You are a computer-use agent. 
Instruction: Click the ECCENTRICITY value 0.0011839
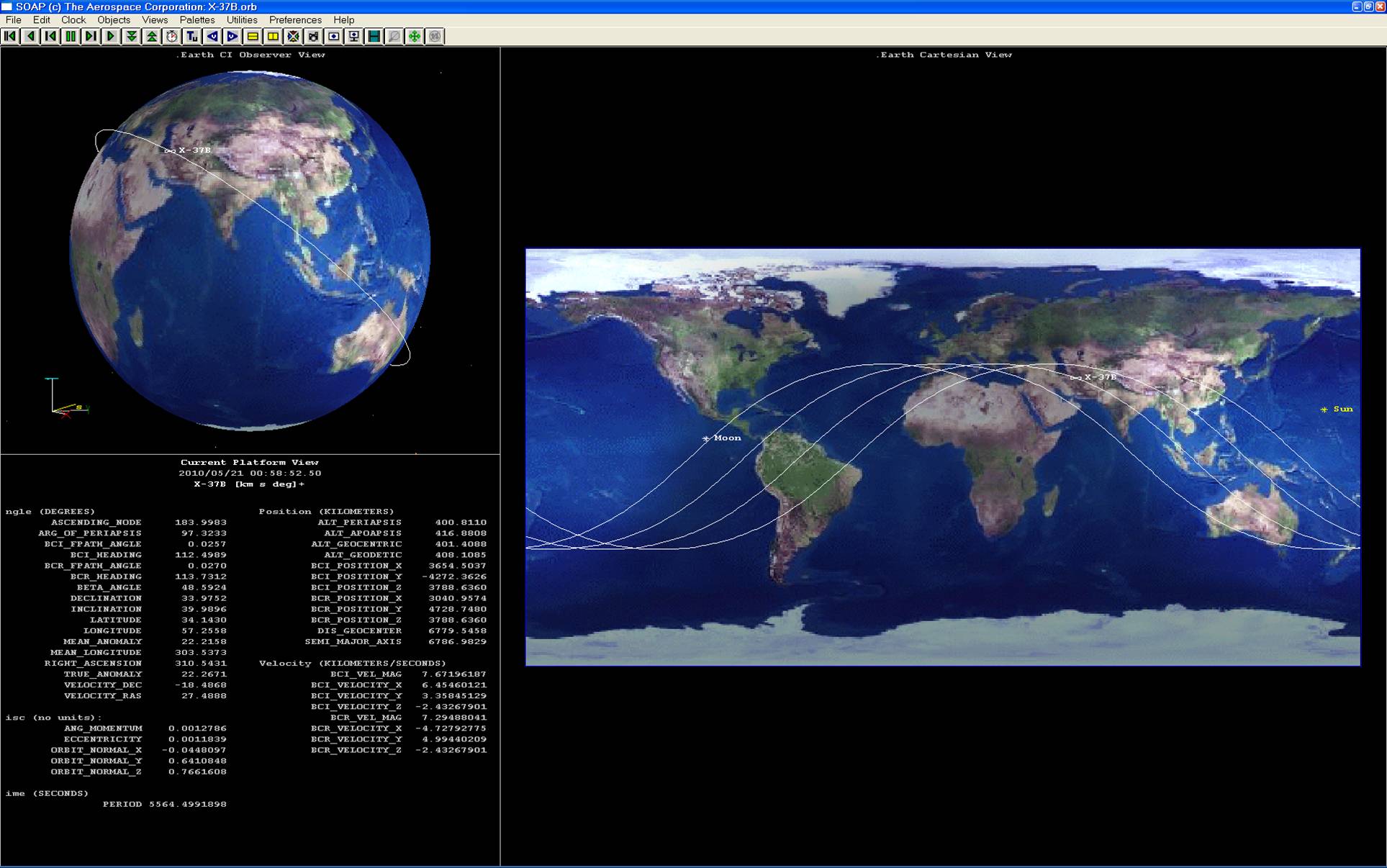coord(197,739)
